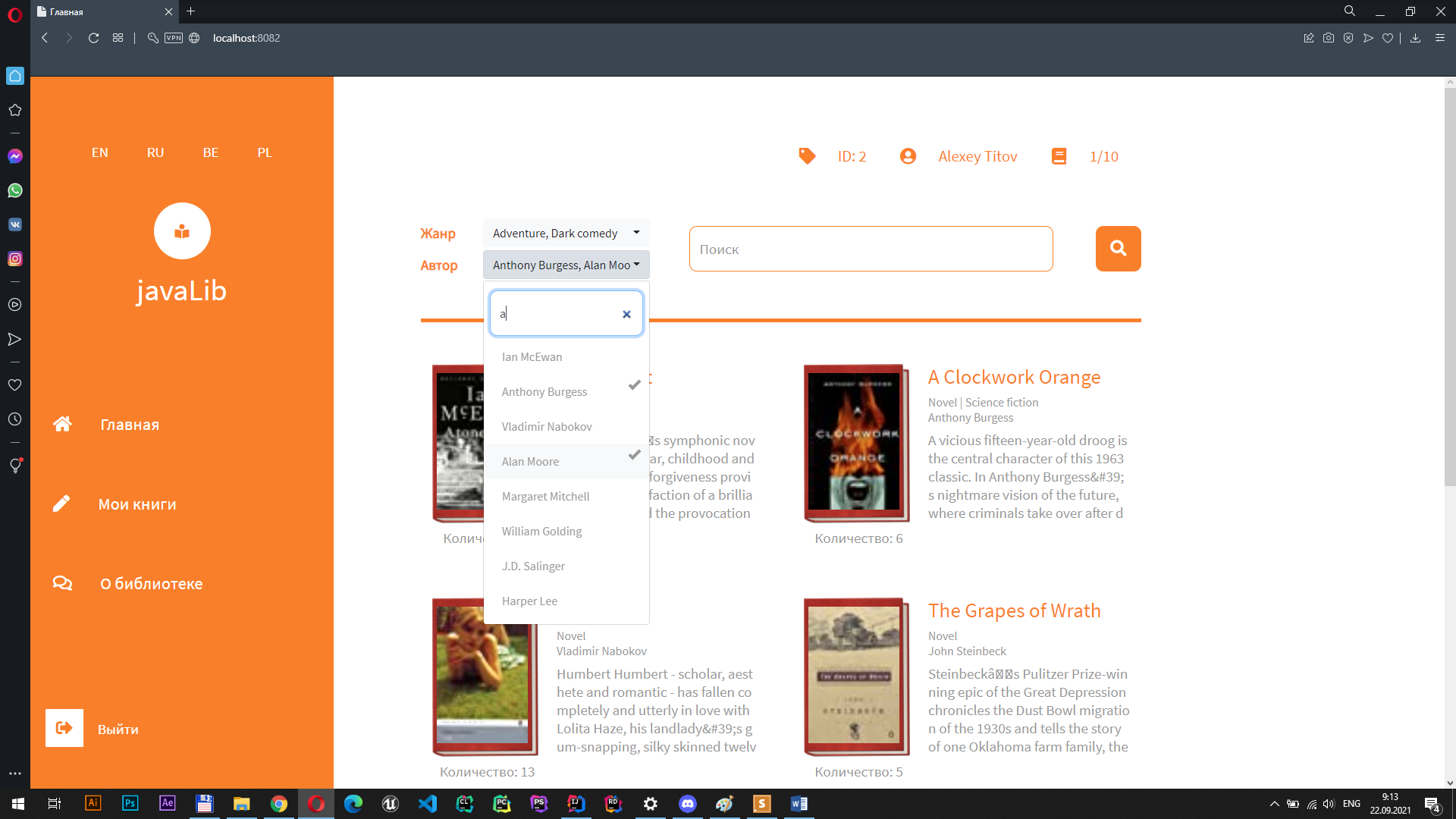Image resolution: width=1456 pixels, height=819 pixels.
Task: Click the VPN badge in the address bar
Action: (174, 38)
